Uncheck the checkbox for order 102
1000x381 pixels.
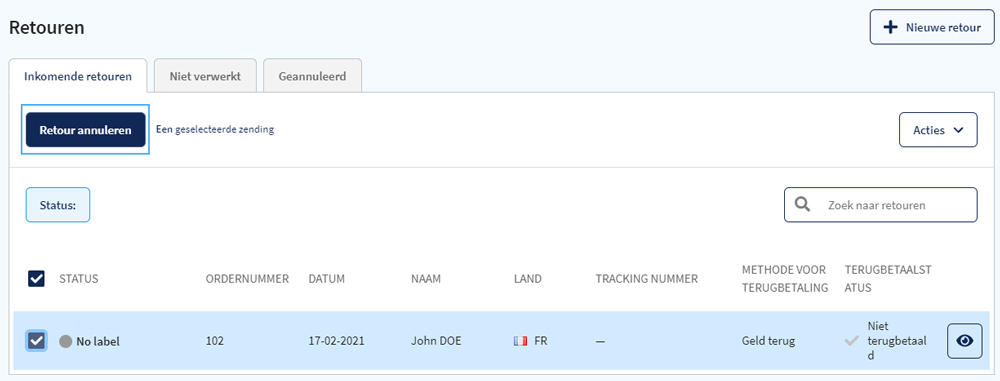[x=36, y=341]
